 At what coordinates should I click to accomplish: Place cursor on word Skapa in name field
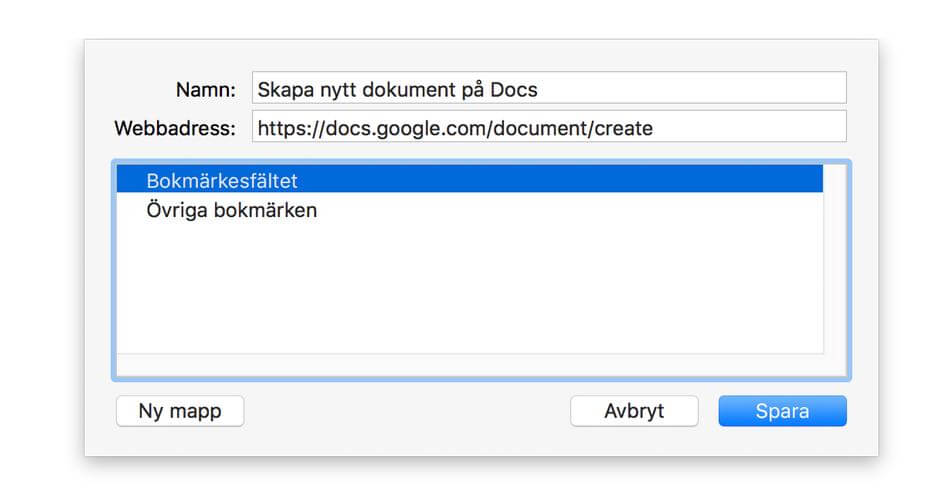point(282,89)
